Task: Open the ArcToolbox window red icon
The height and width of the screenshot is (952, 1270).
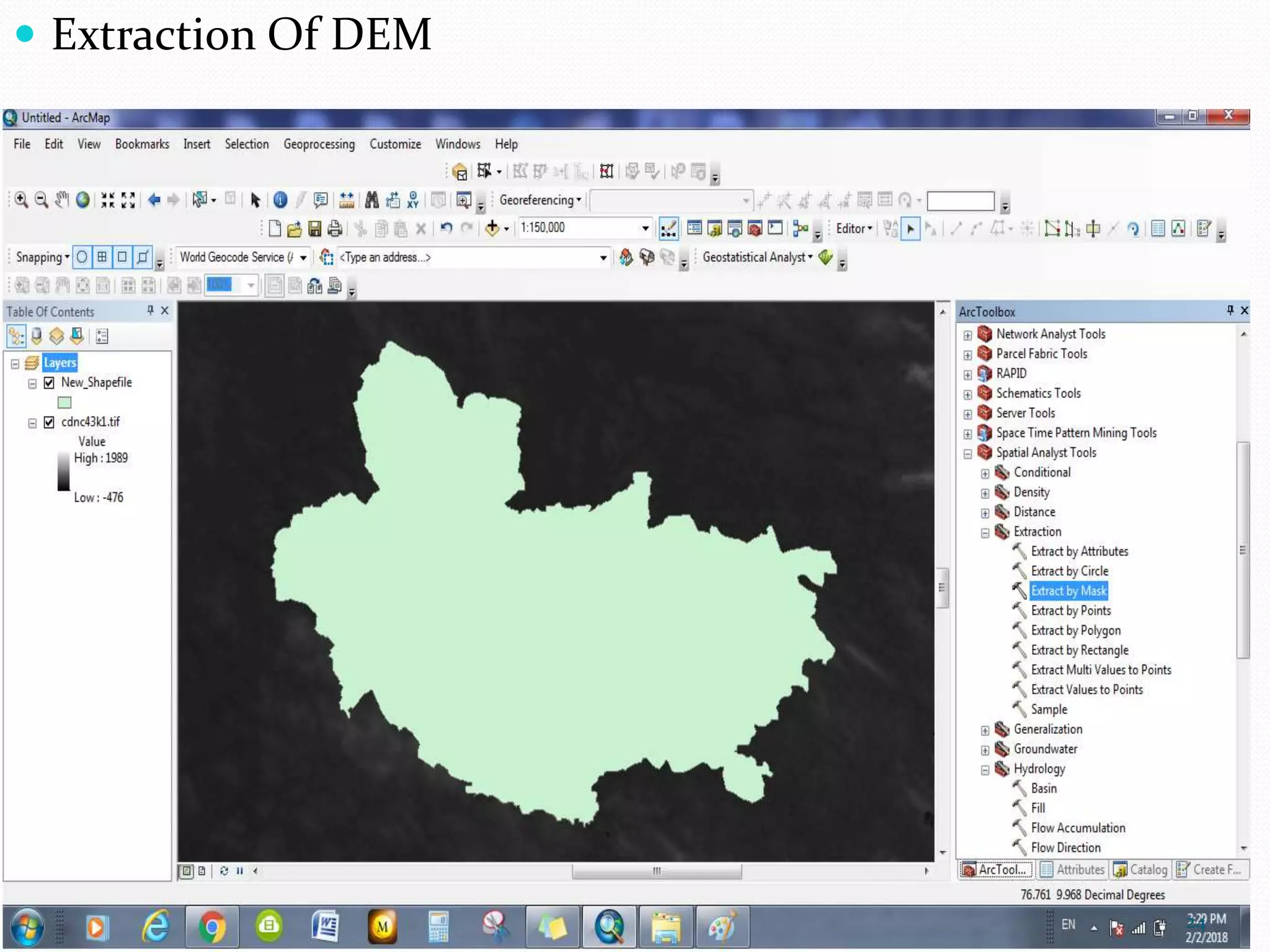Action: [x=755, y=229]
